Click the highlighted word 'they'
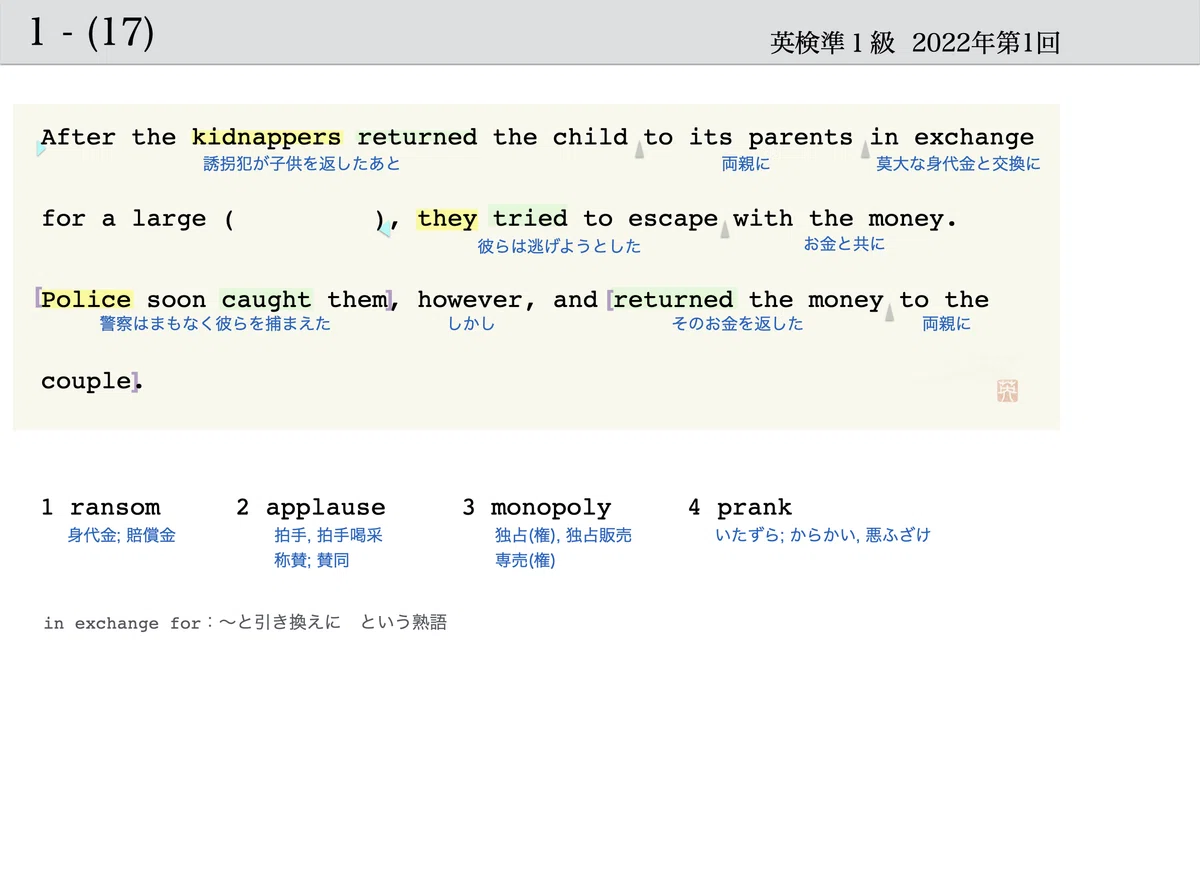This screenshot has height=880, width=1200. (447, 219)
